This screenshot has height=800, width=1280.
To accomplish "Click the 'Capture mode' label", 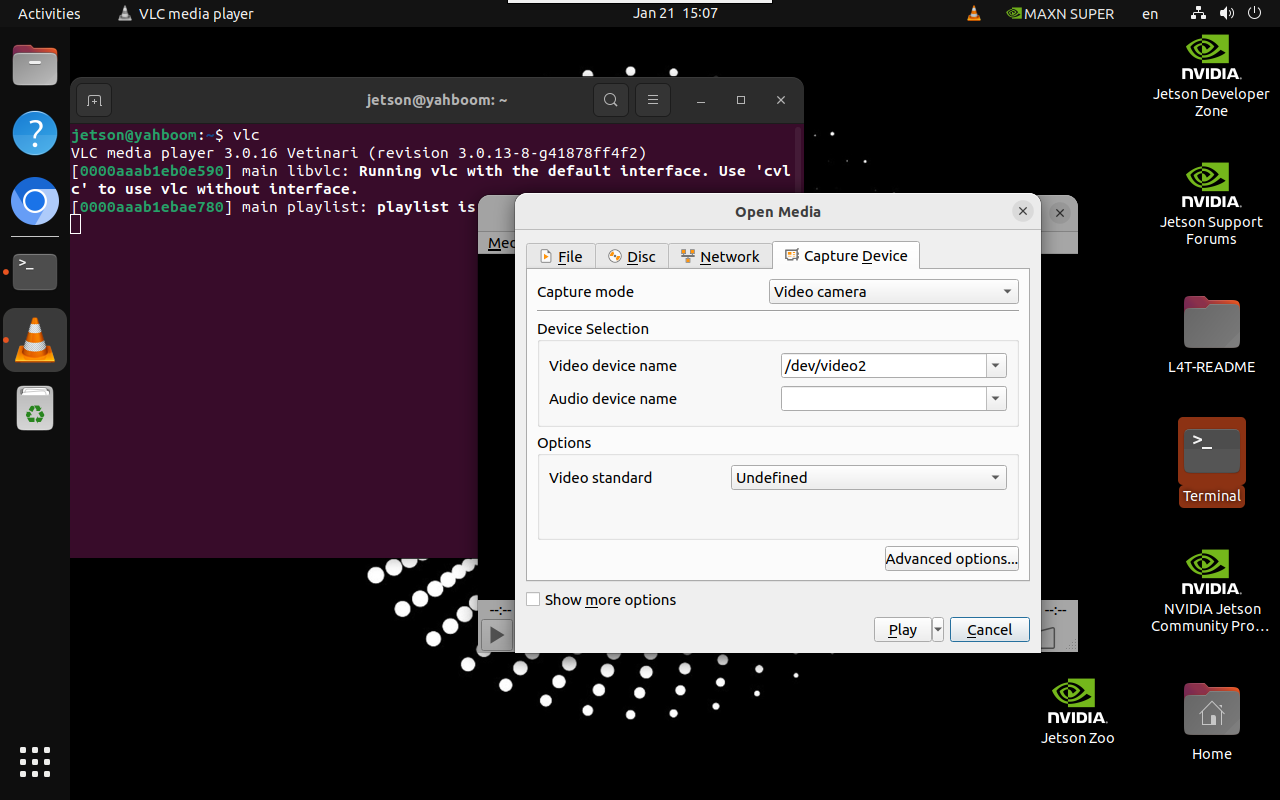I will pyautogui.click(x=585, y=292).
